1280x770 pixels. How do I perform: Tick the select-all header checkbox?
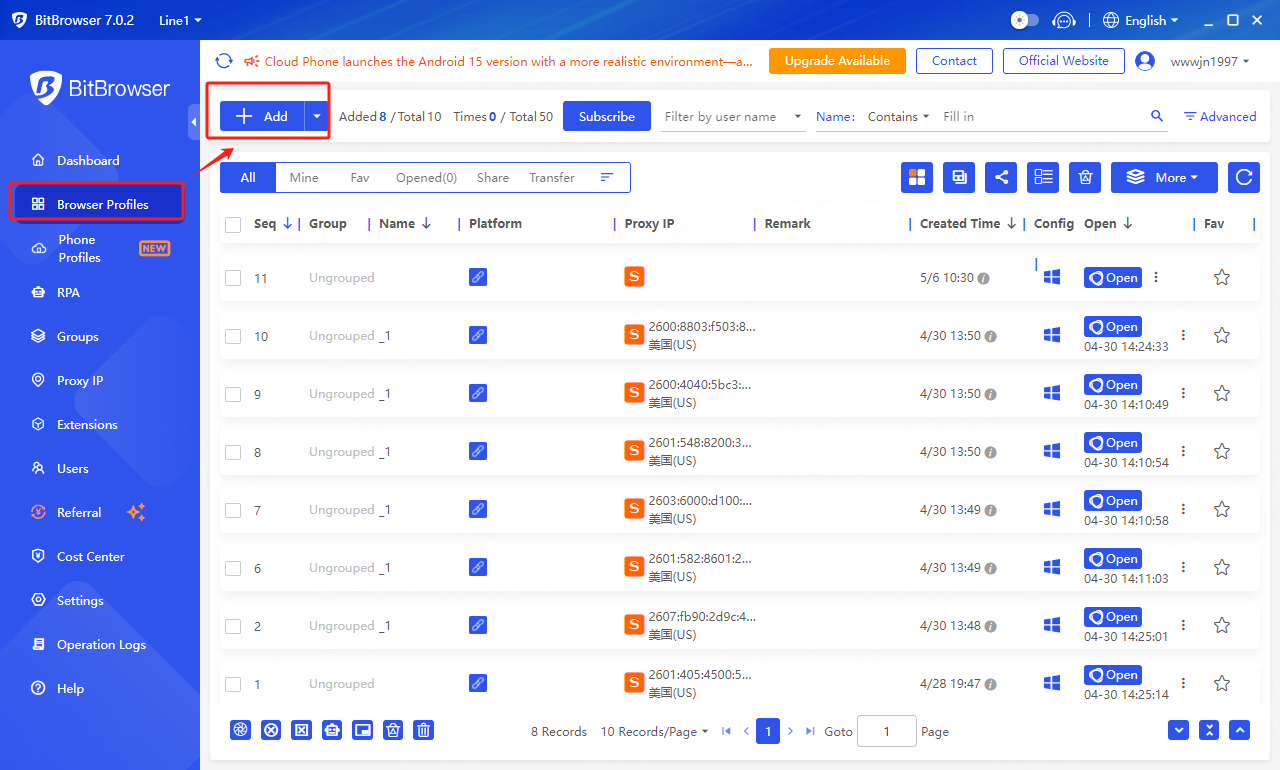pos(233,224)
